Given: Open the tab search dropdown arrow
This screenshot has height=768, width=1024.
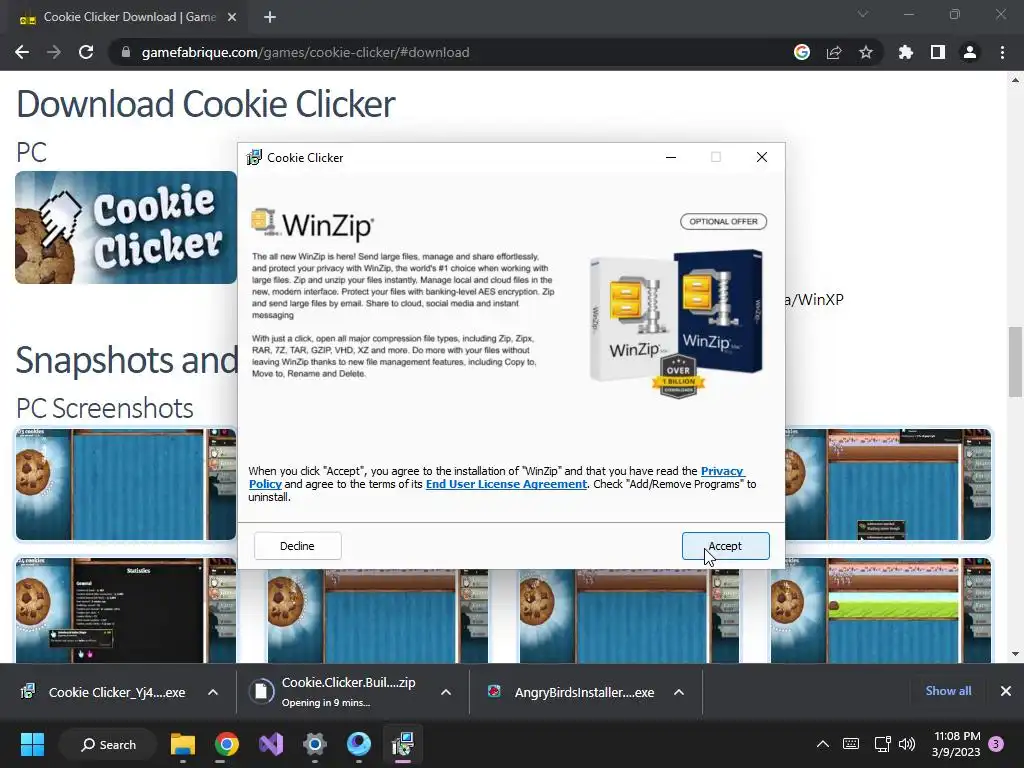Looking at the screenshot, I should (x=863, y=14).
